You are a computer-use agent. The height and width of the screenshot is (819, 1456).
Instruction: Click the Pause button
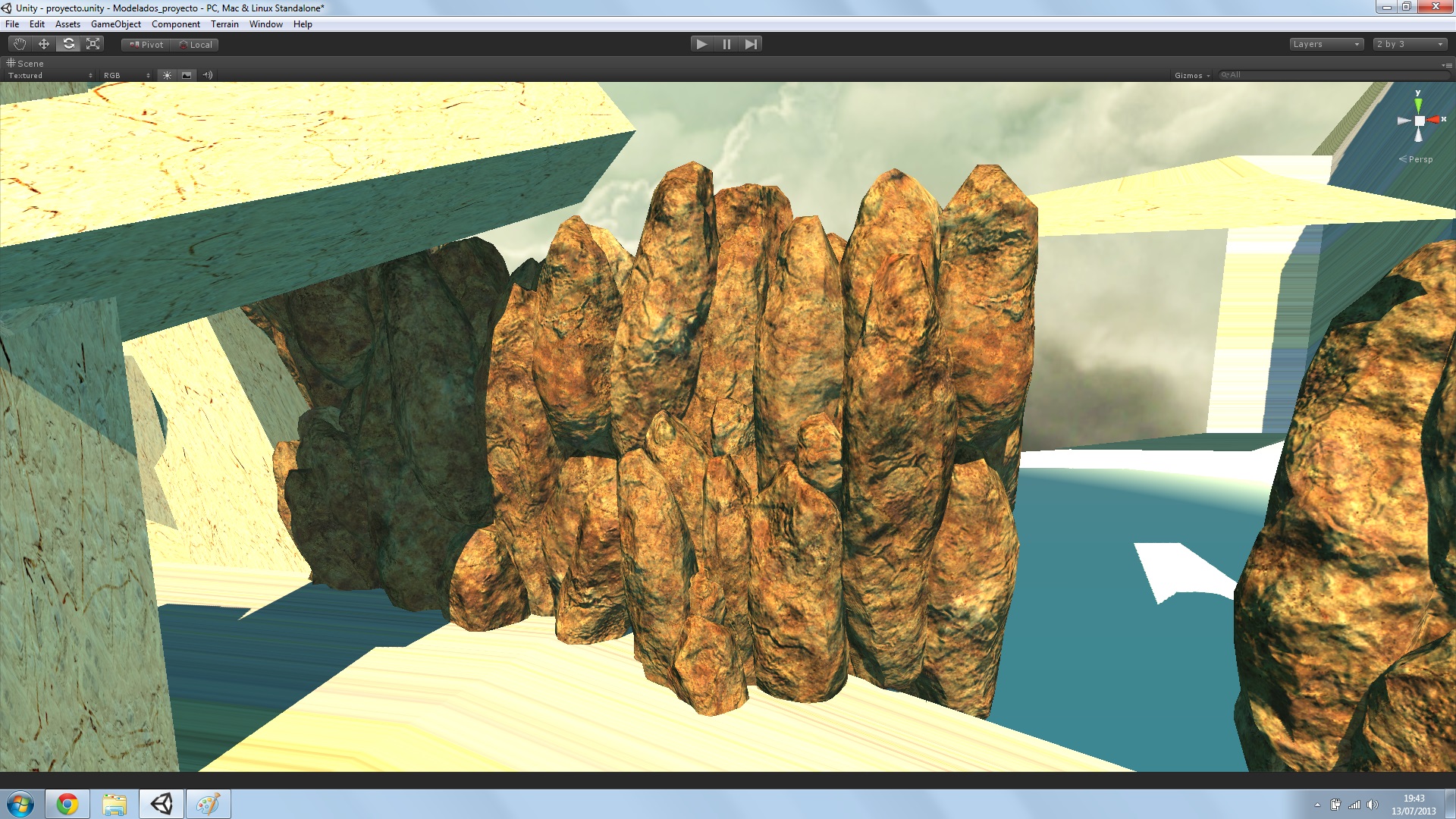[726, 44]
